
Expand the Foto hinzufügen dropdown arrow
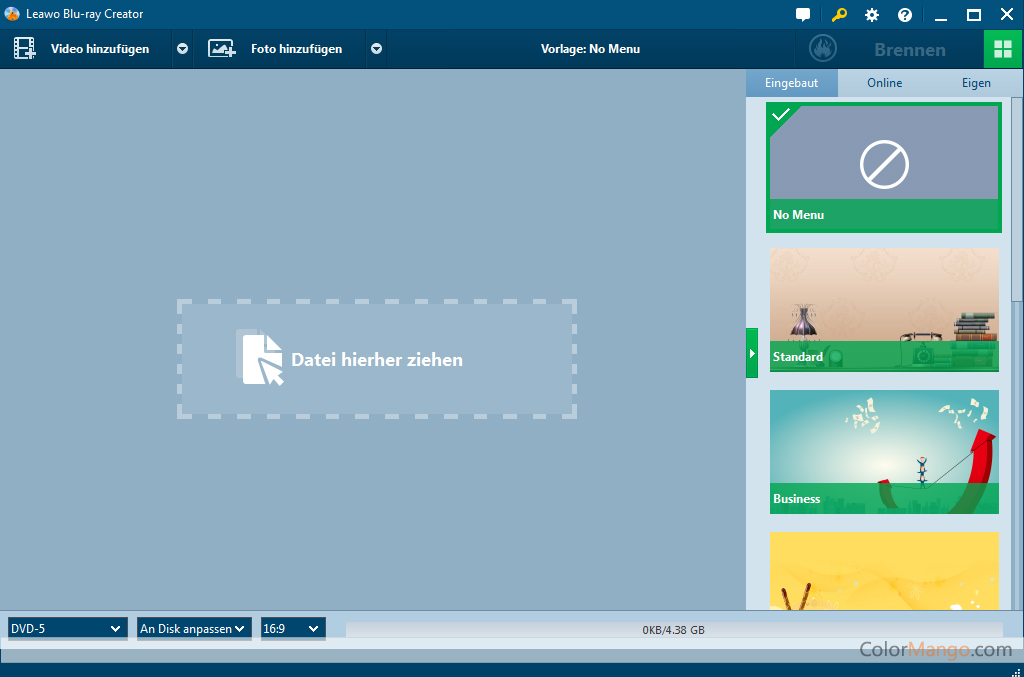tap(377, 49)
